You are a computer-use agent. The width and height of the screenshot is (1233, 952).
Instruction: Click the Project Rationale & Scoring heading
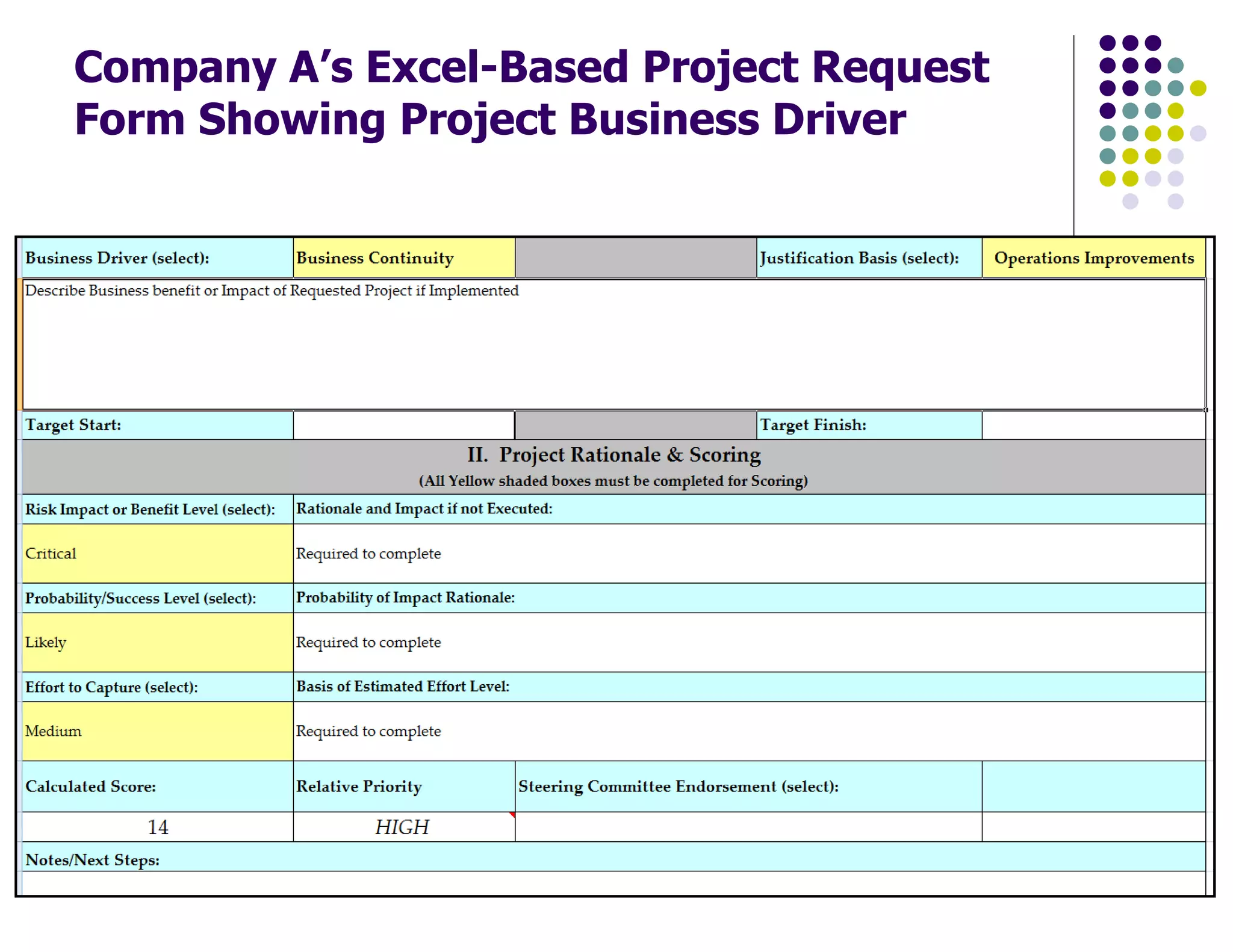[614, 455]
